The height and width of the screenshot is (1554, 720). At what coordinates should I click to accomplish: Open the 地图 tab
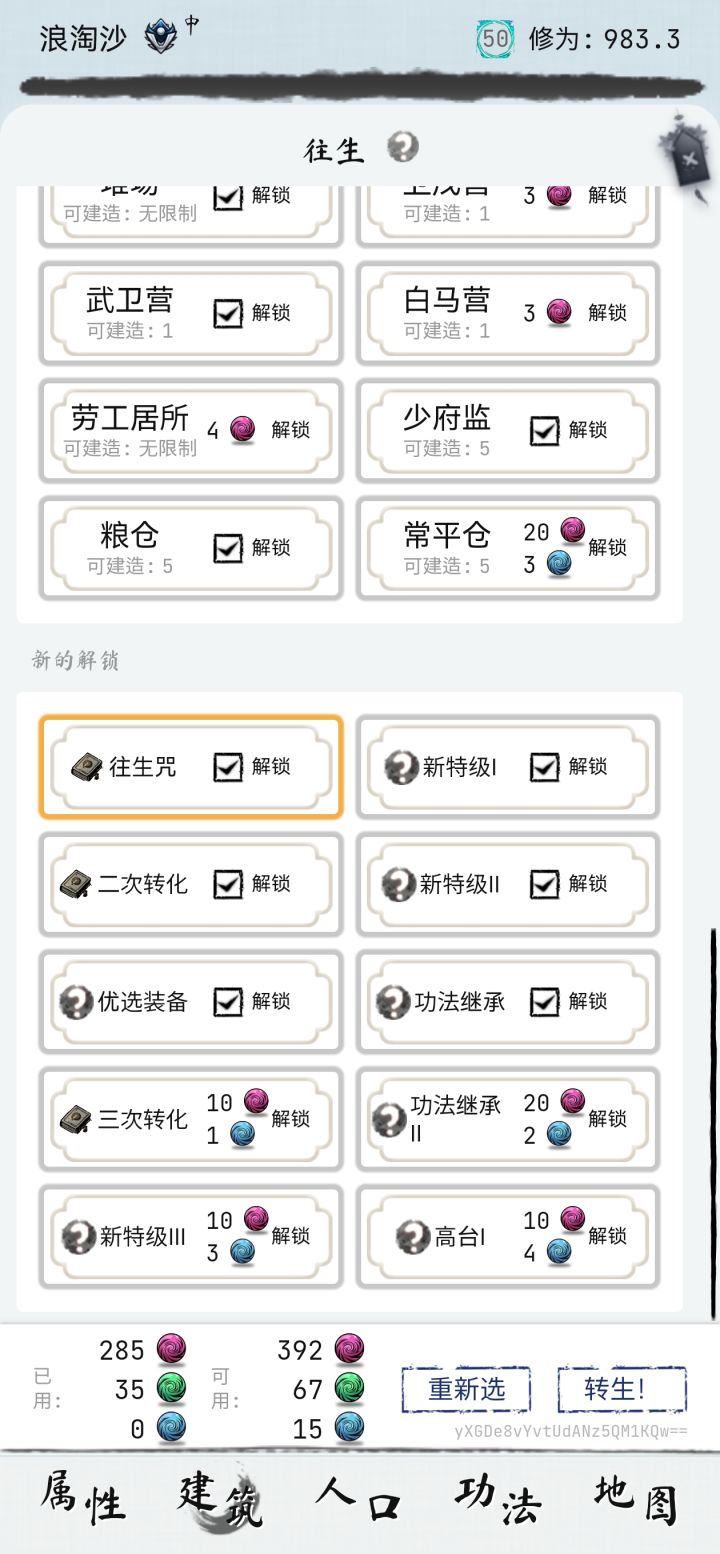[x=635, y=1501]
